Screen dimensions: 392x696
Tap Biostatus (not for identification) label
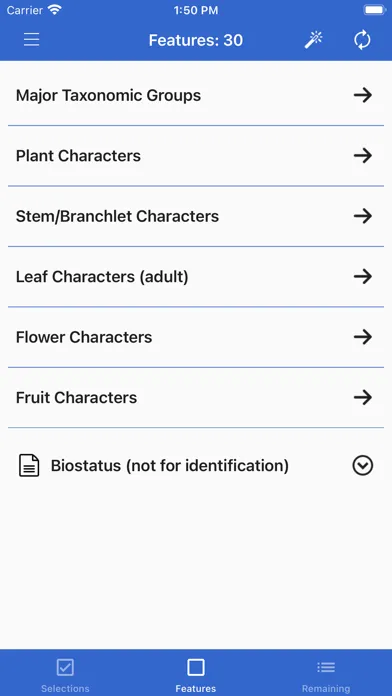pos(170,466)
